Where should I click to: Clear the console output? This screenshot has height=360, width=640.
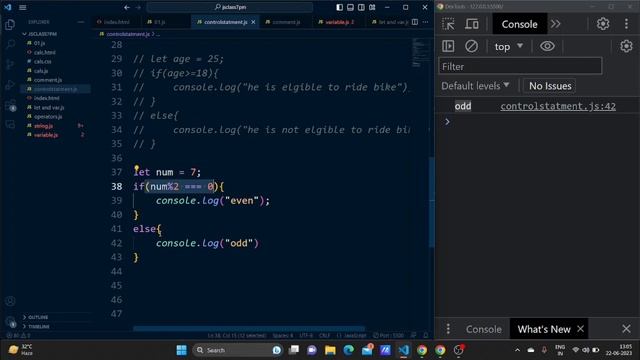tap(471, 46)
